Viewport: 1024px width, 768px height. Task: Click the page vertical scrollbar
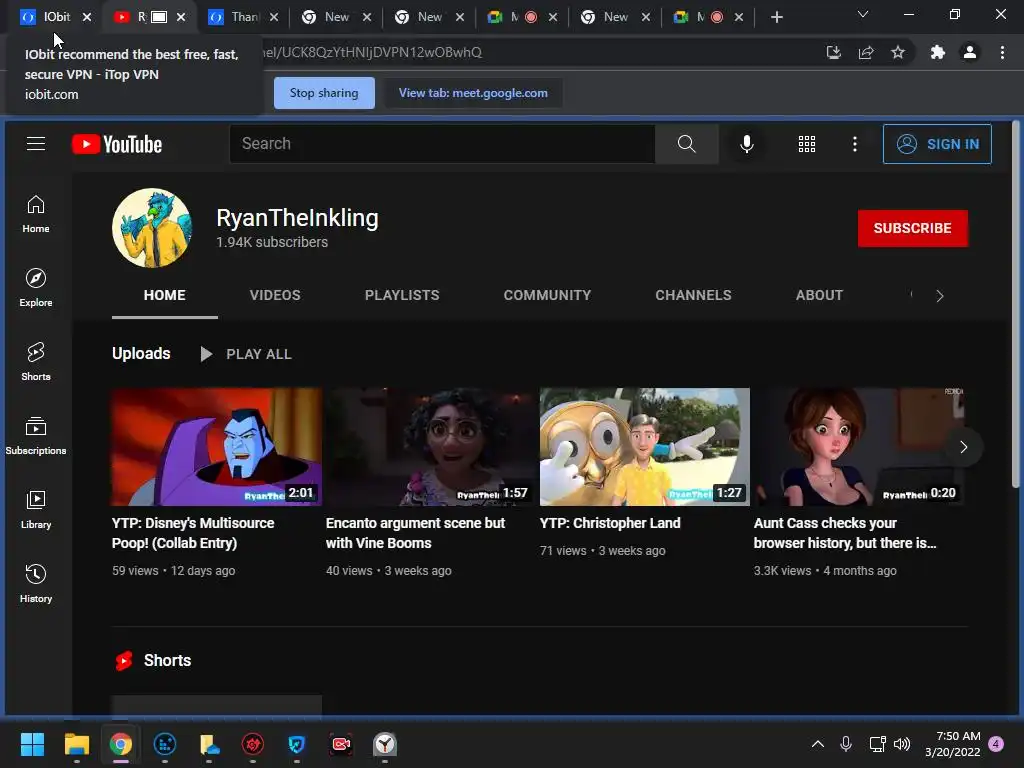tap(1016, 304)
